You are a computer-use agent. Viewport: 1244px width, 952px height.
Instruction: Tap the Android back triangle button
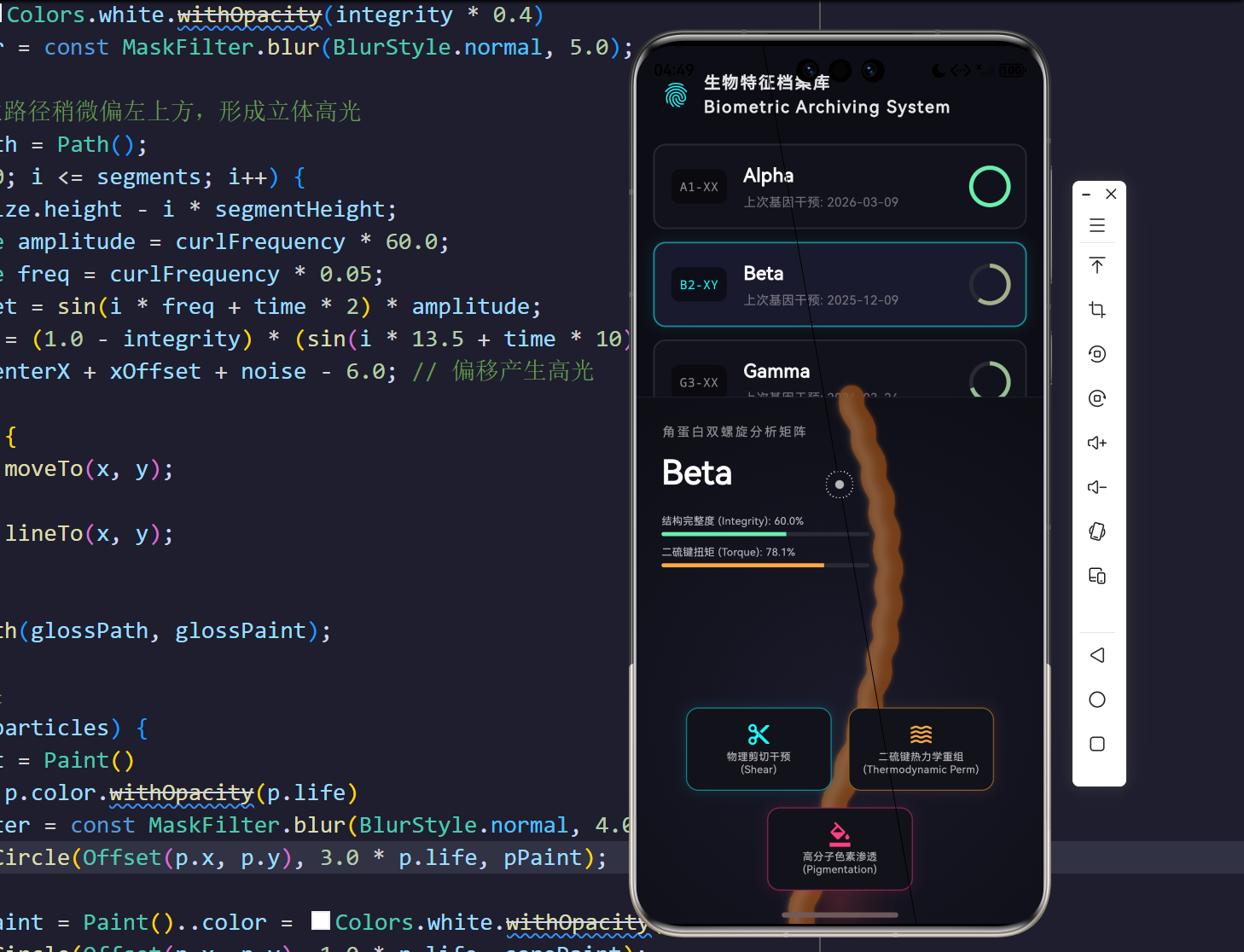[1097, 655]
